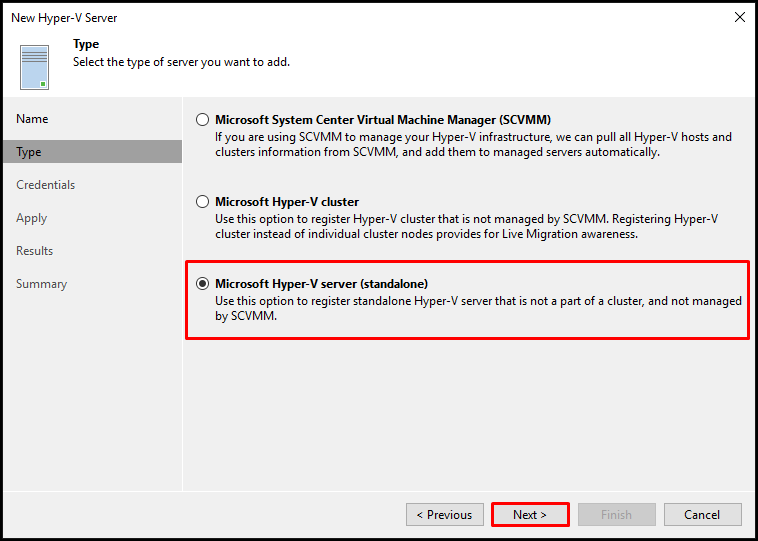Jump to the Credentials wizard step

[45, 185]
